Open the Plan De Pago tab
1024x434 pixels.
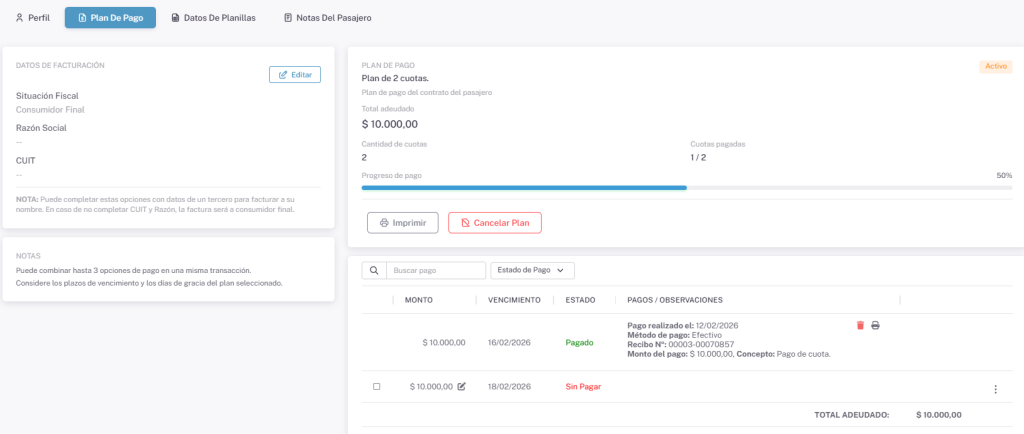pyautogui.click(x=110, y=18)
